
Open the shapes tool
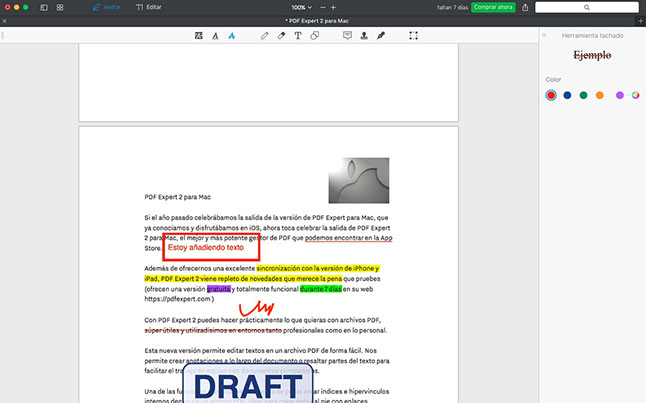pyautogui.click(x=314, y=35)
